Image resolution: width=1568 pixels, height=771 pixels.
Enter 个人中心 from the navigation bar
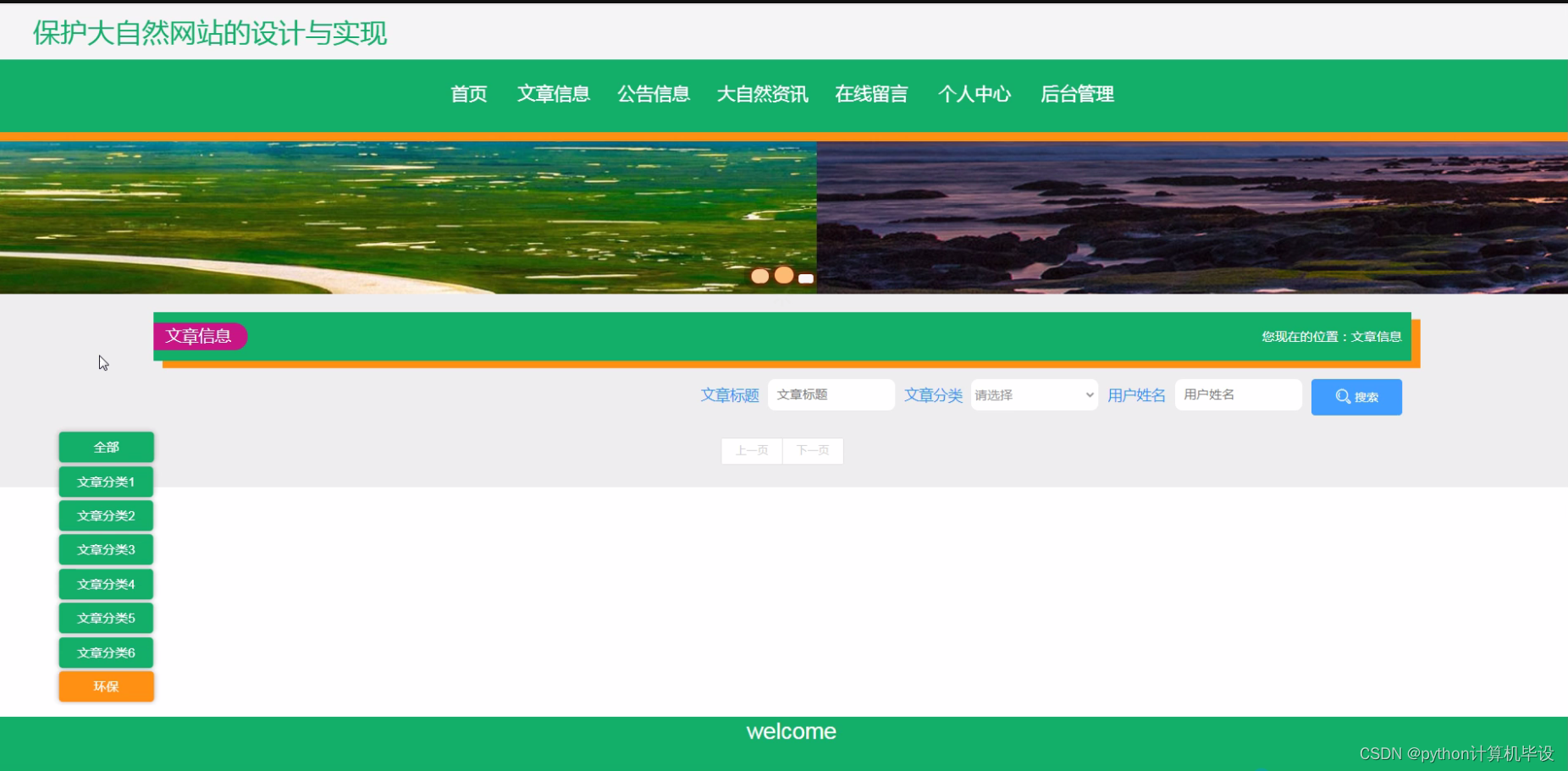pyautogui.click(x=975, y=95)
